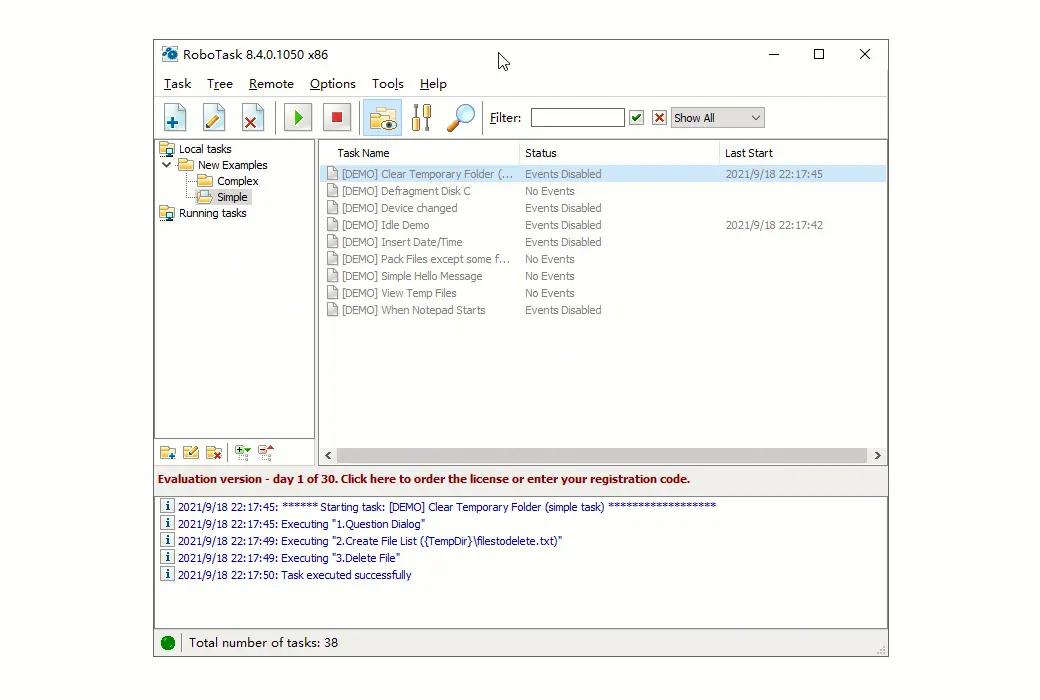Click document icon of Defragment Disk C

(332, 191)
